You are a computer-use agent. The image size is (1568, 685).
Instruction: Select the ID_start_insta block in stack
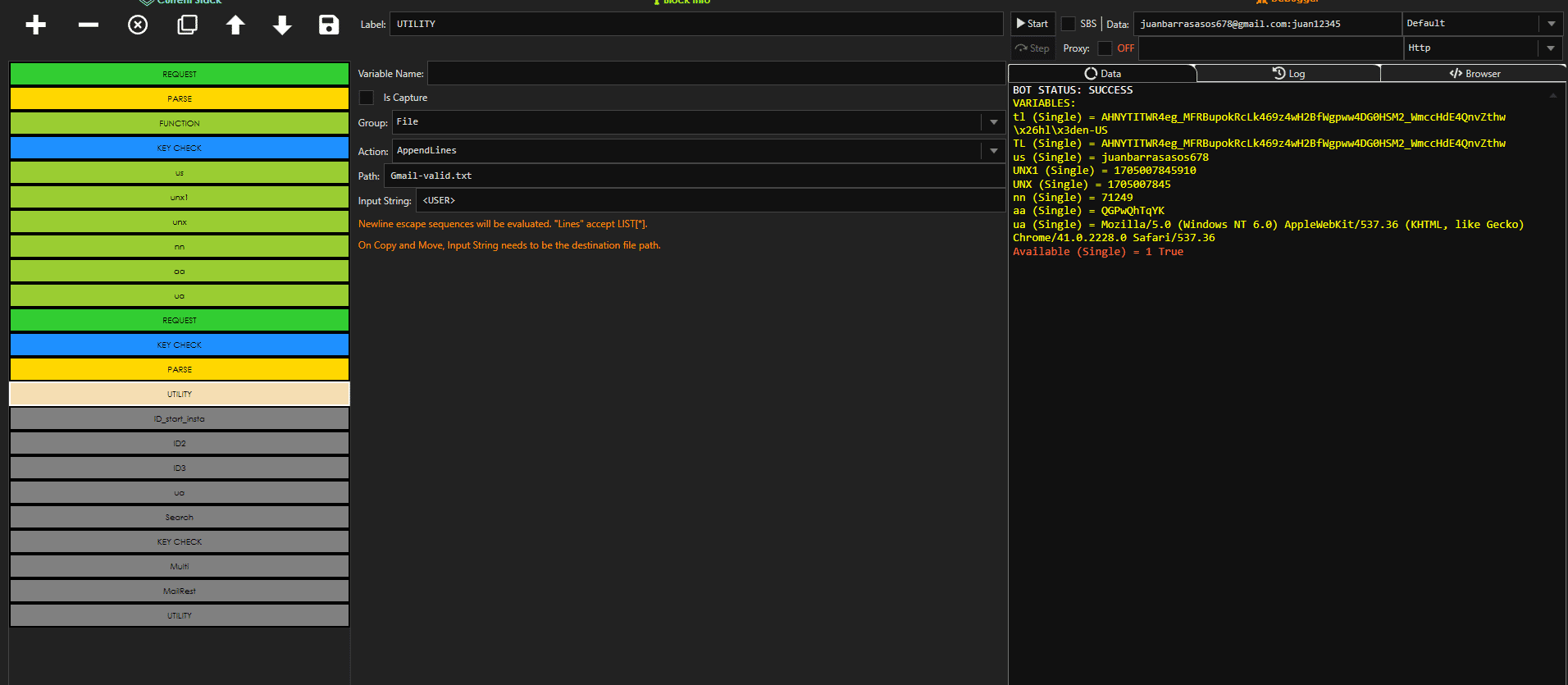[x=180, y=419]
